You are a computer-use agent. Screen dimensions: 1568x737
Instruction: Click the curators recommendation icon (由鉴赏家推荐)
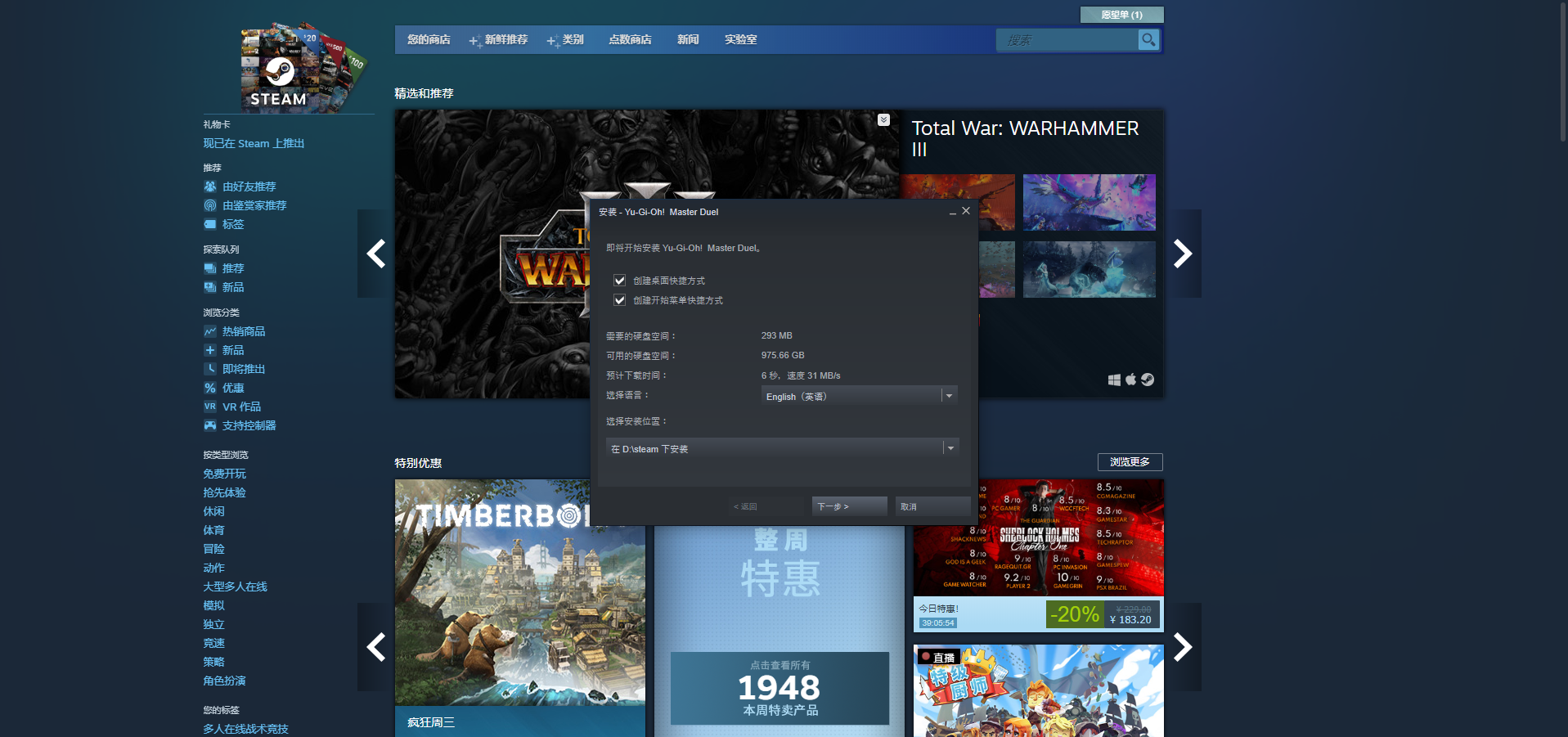coord(210,205)
